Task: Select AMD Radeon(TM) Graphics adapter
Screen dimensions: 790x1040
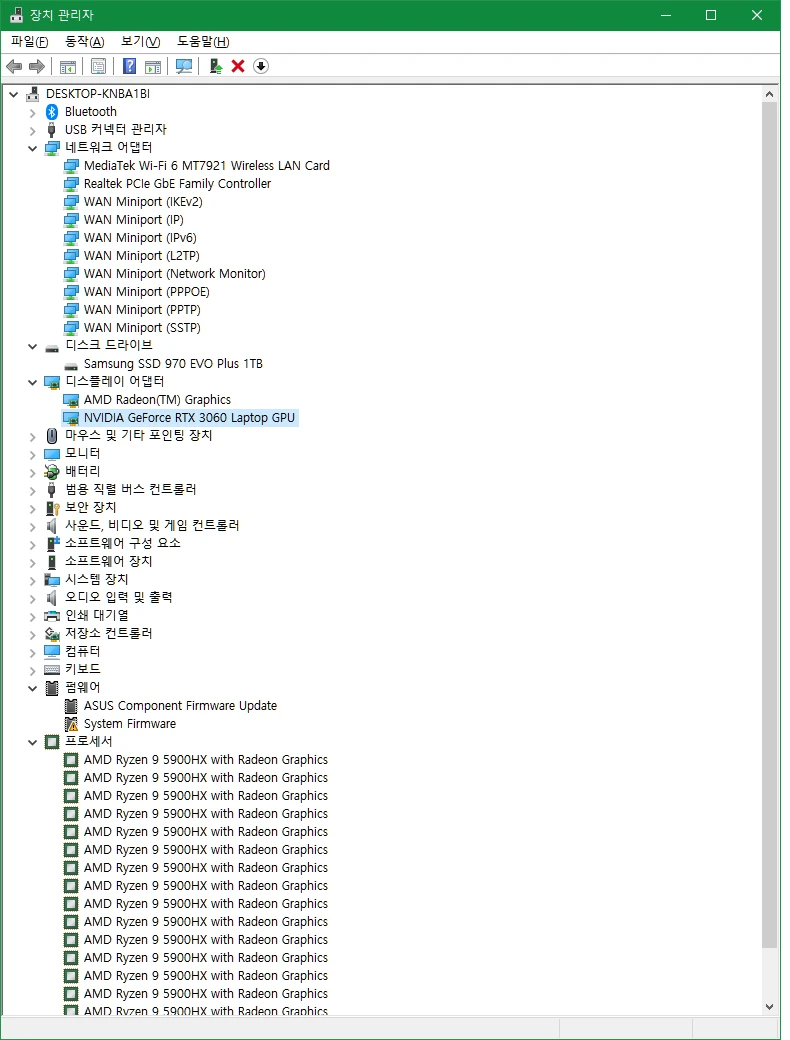Action: [157, 400]
